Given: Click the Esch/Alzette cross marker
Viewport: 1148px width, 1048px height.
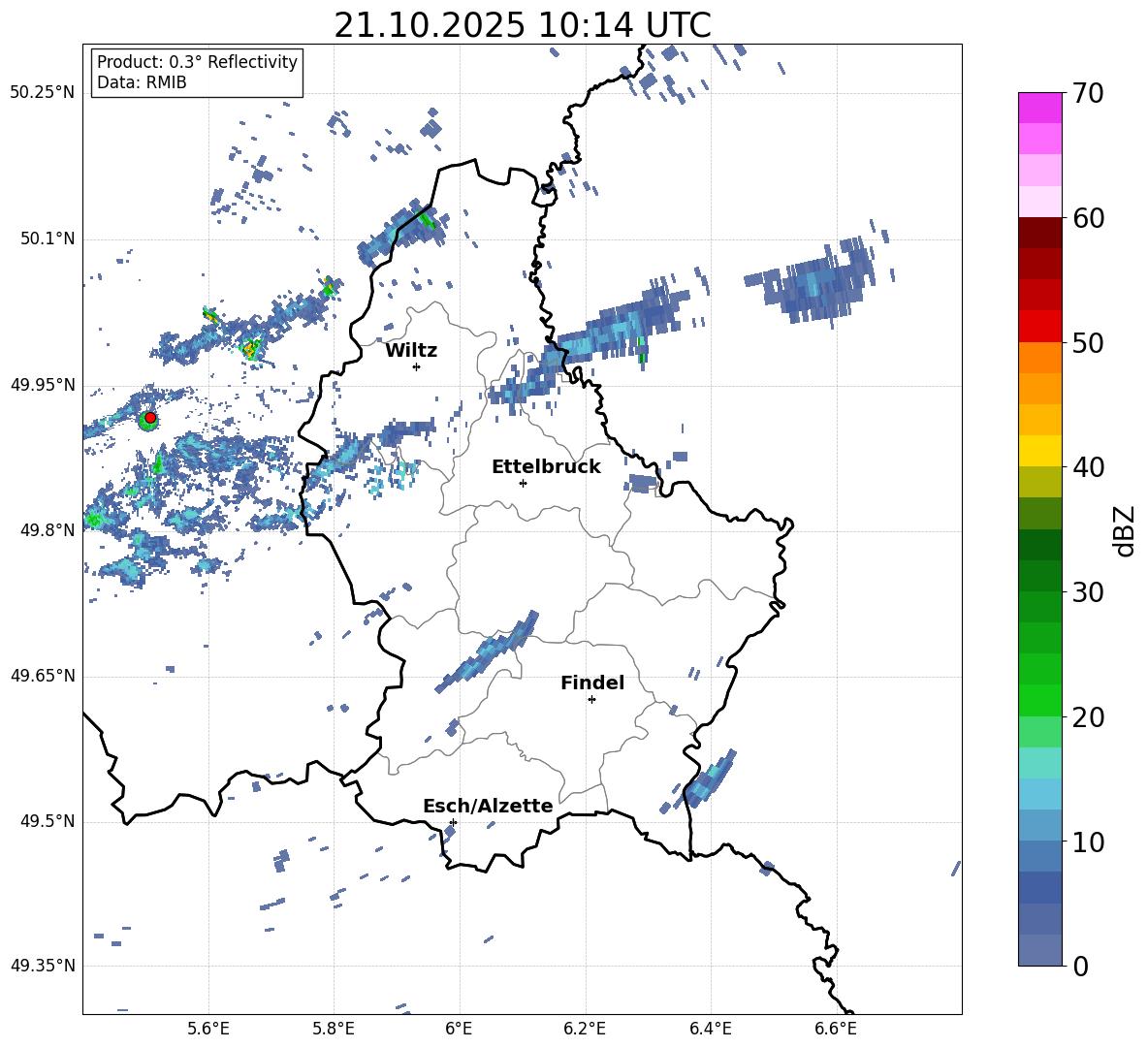Looking at the screenshot, I should click(x=453, y=822).
